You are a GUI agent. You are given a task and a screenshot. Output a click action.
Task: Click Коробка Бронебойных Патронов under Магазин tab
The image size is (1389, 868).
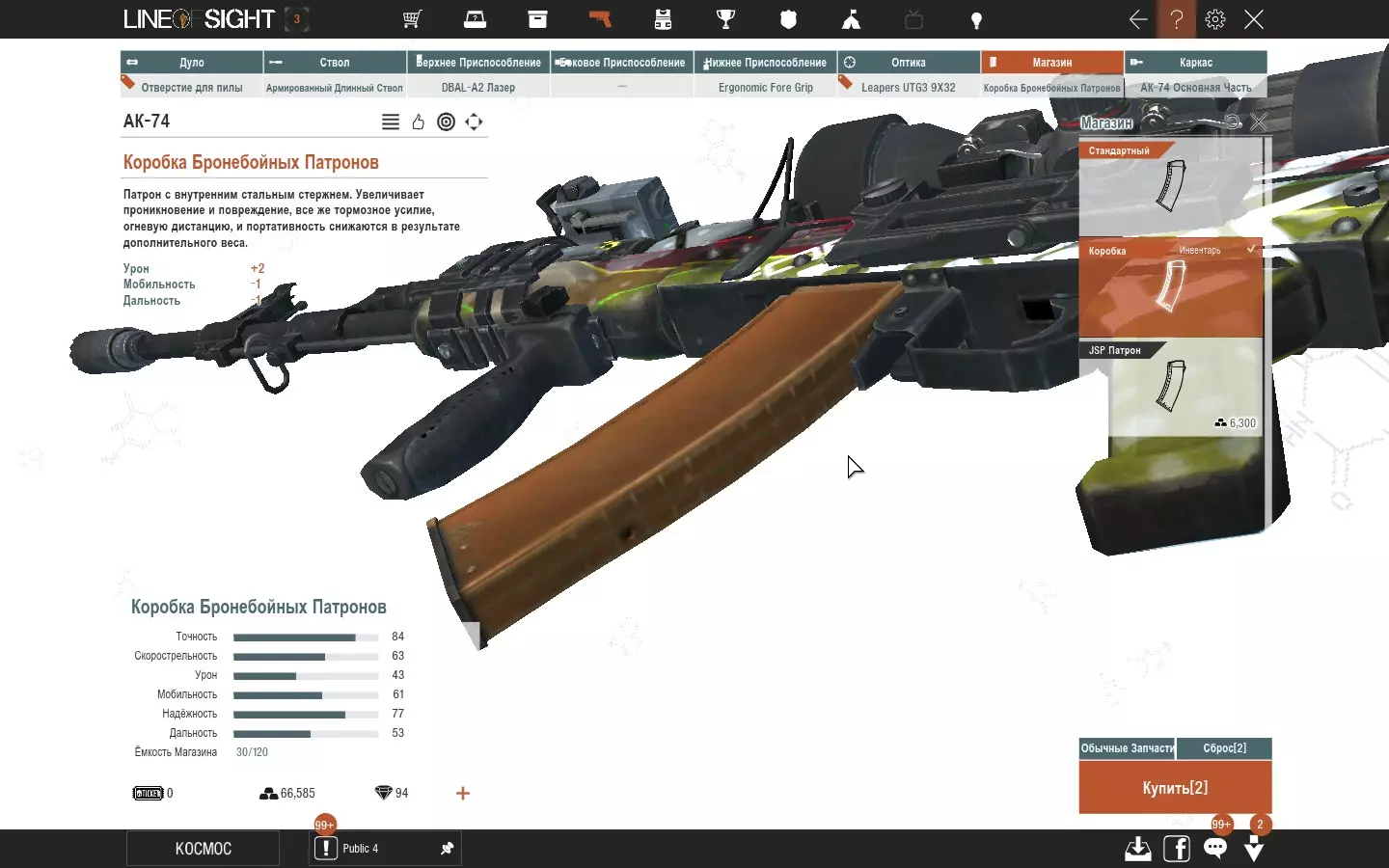point(1052,87)
